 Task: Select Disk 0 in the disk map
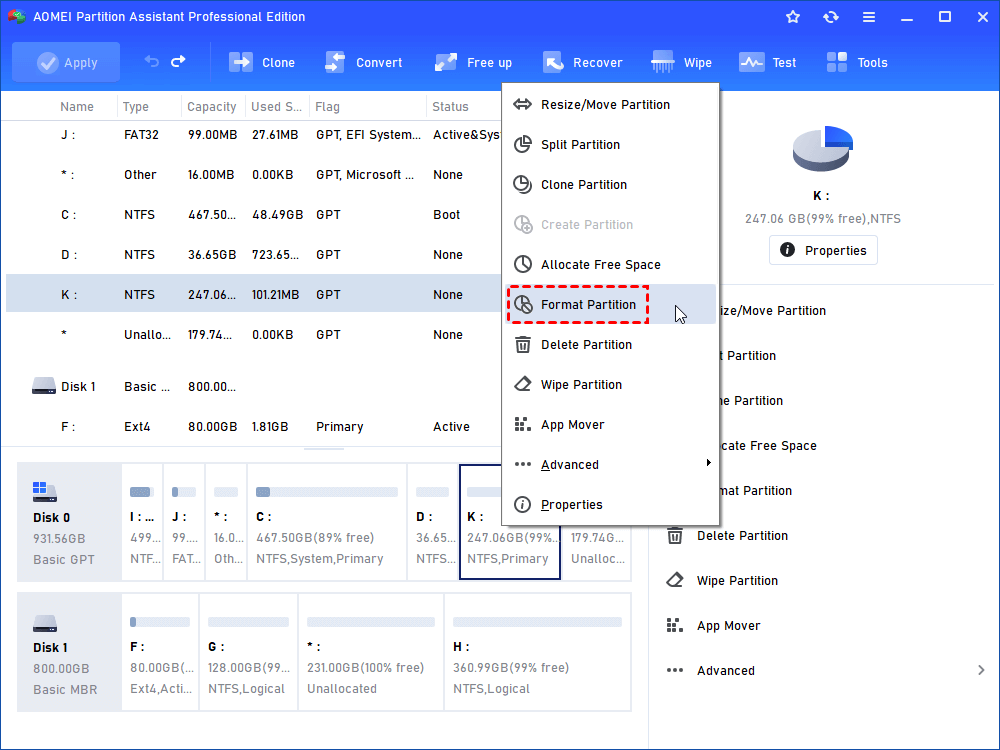pos(69,522)
